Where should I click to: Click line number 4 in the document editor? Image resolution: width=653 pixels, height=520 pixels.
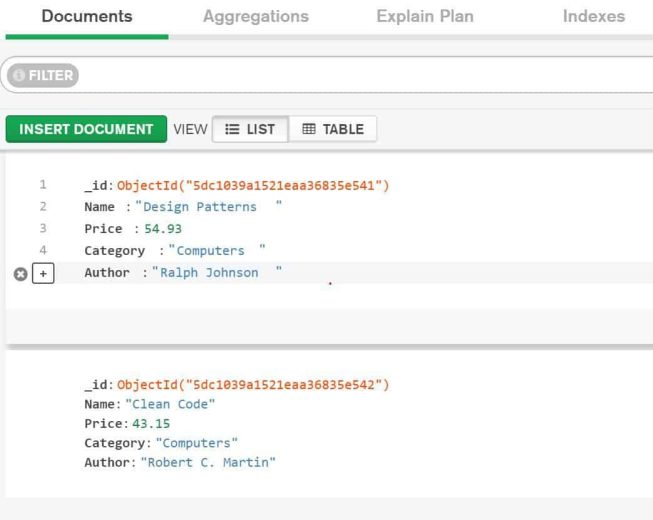pyautogui.click(x=43, y=250)
